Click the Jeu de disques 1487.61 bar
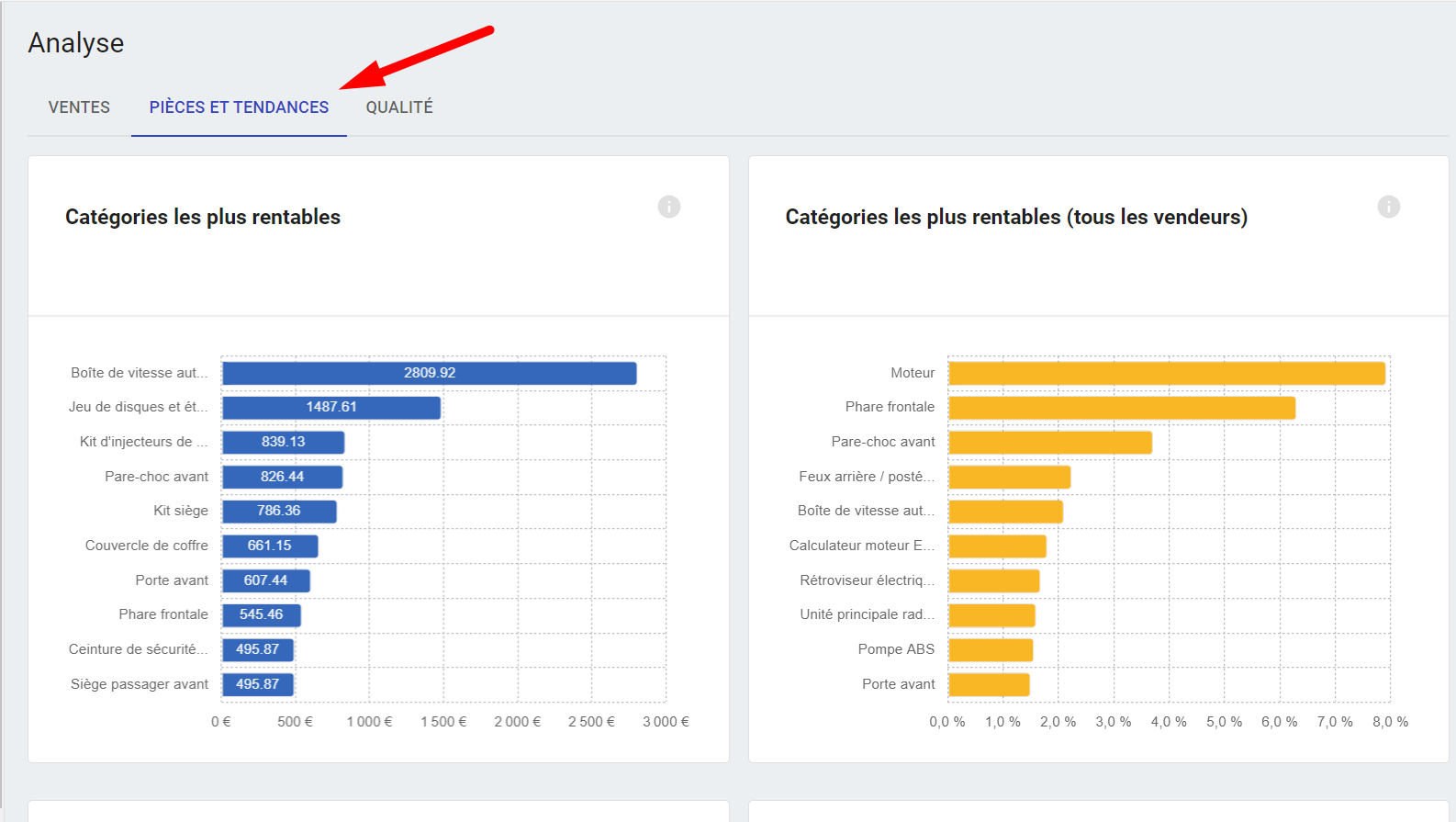Viewport: 1456px width, 822px height. pos(330,408)
